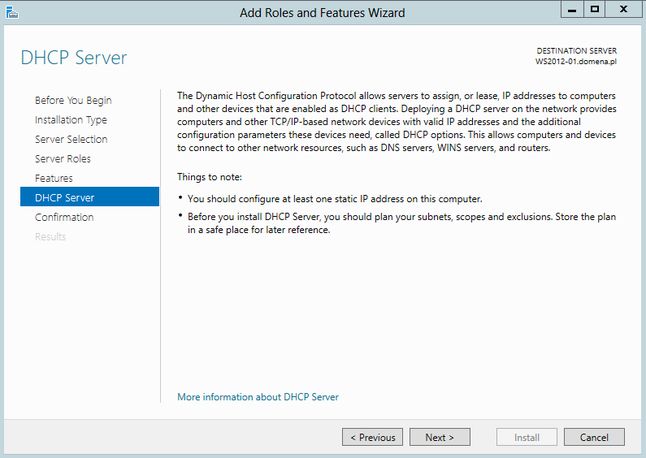Open More information about DHCP Server link

(x=258, y=397)
